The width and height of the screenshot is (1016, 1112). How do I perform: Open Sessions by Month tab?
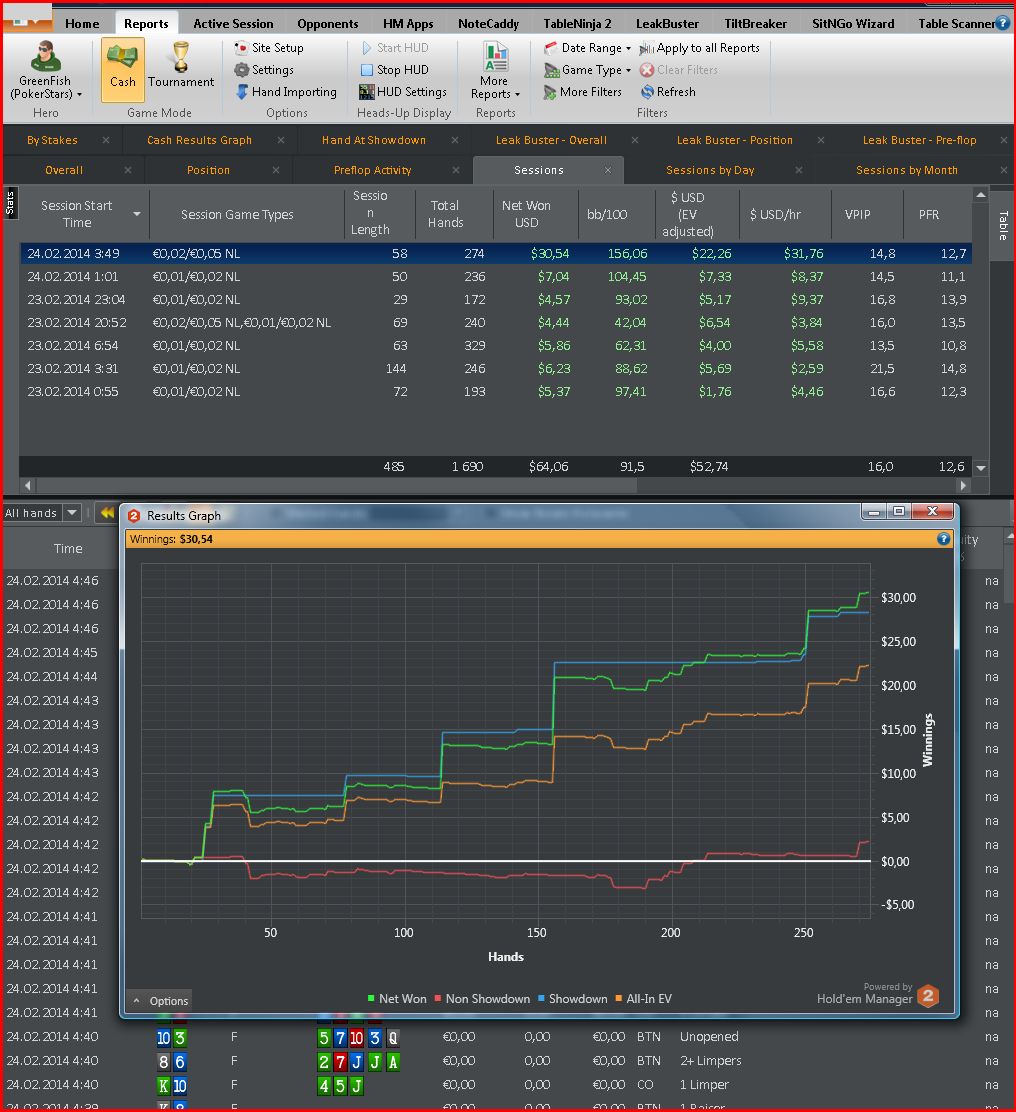(x=906, y=170)
